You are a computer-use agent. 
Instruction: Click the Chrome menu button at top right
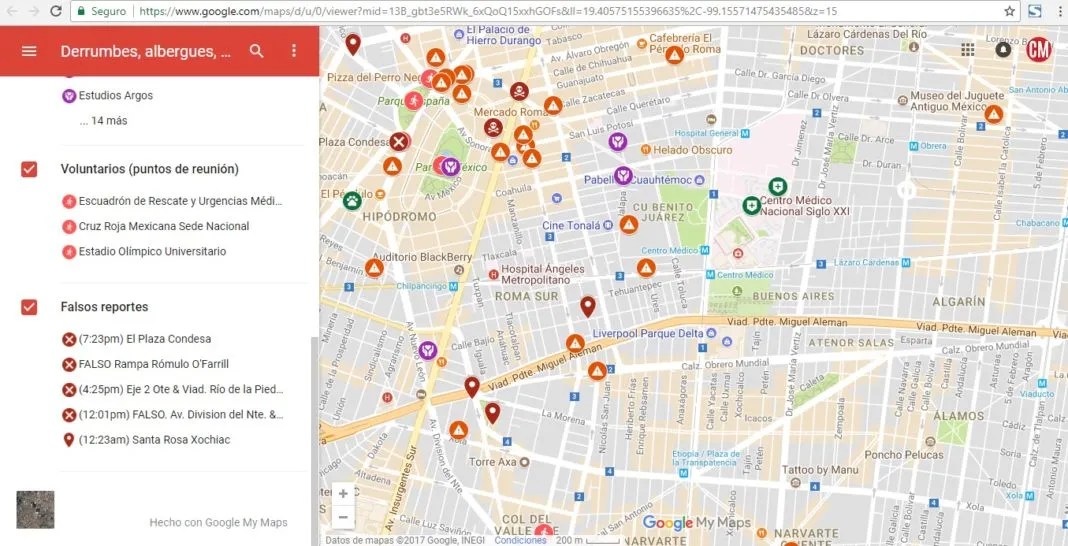tap(1058, 11)
